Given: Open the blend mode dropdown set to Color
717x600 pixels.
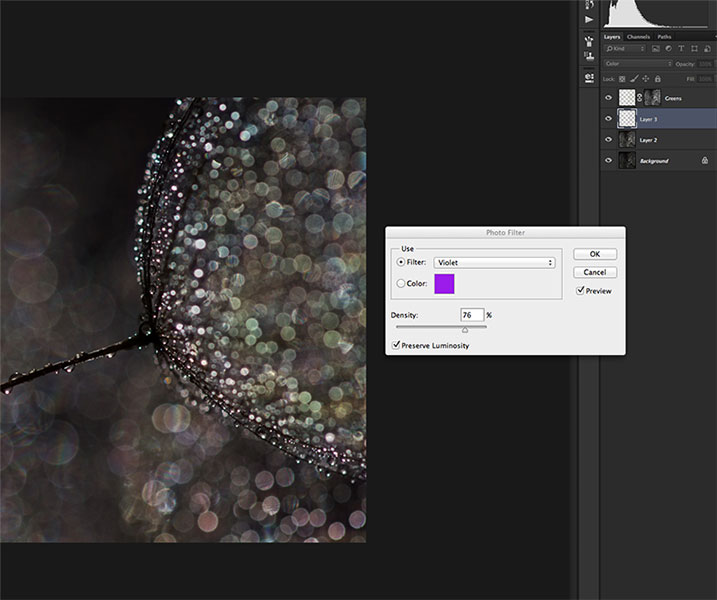Looking at the screenshot, I should (x=638, y=64).
